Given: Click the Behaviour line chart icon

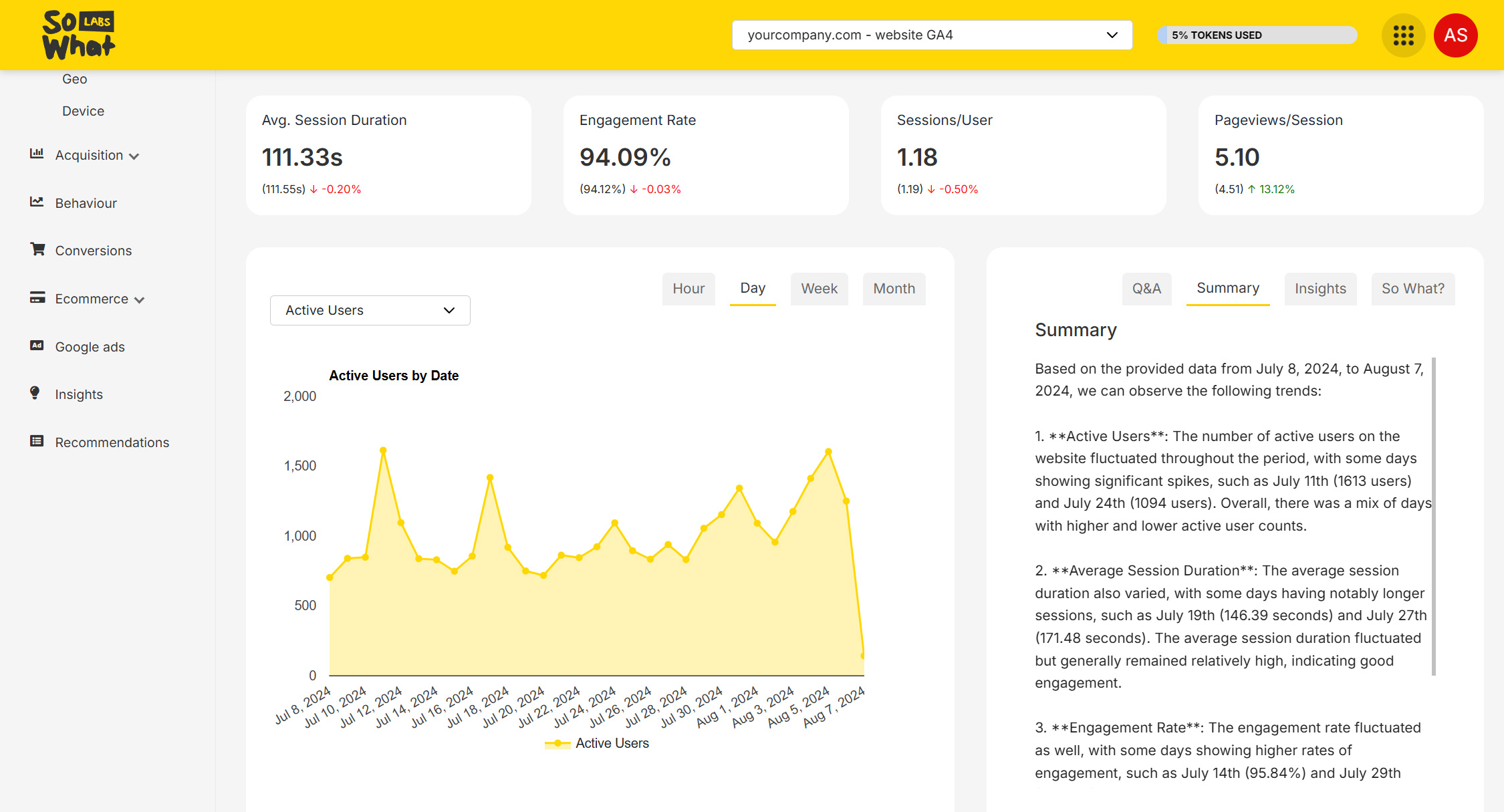Looking at the screenshot, I should click(37, 202).
